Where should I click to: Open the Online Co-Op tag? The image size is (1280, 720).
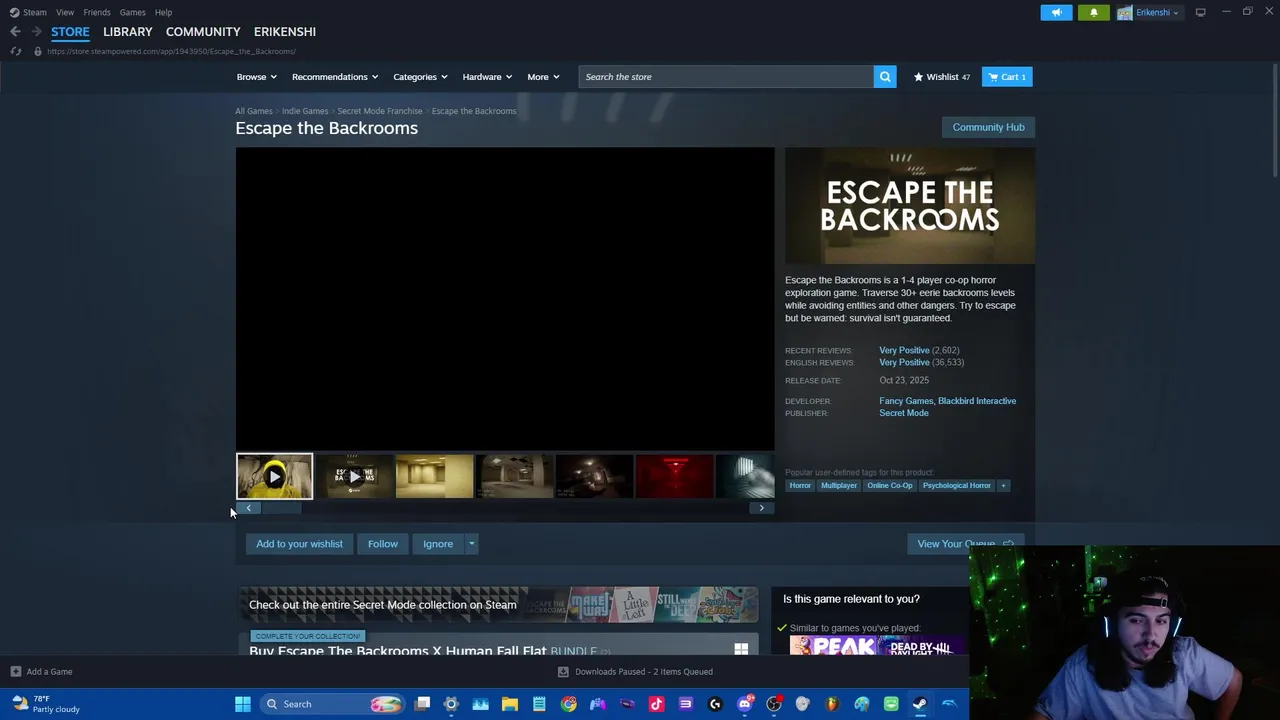[890, 486]
